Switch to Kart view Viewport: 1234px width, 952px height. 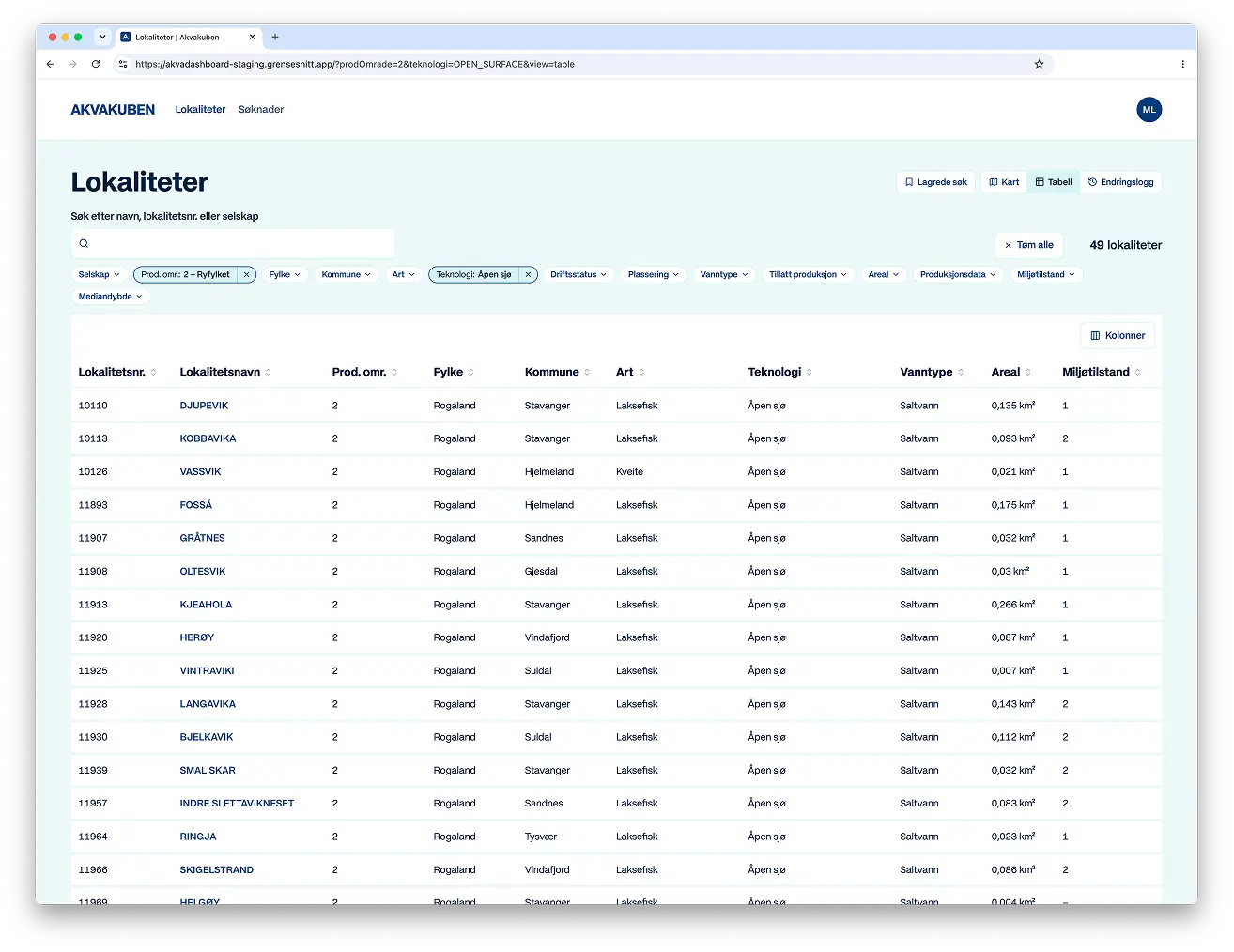[x=1004, y=182]
